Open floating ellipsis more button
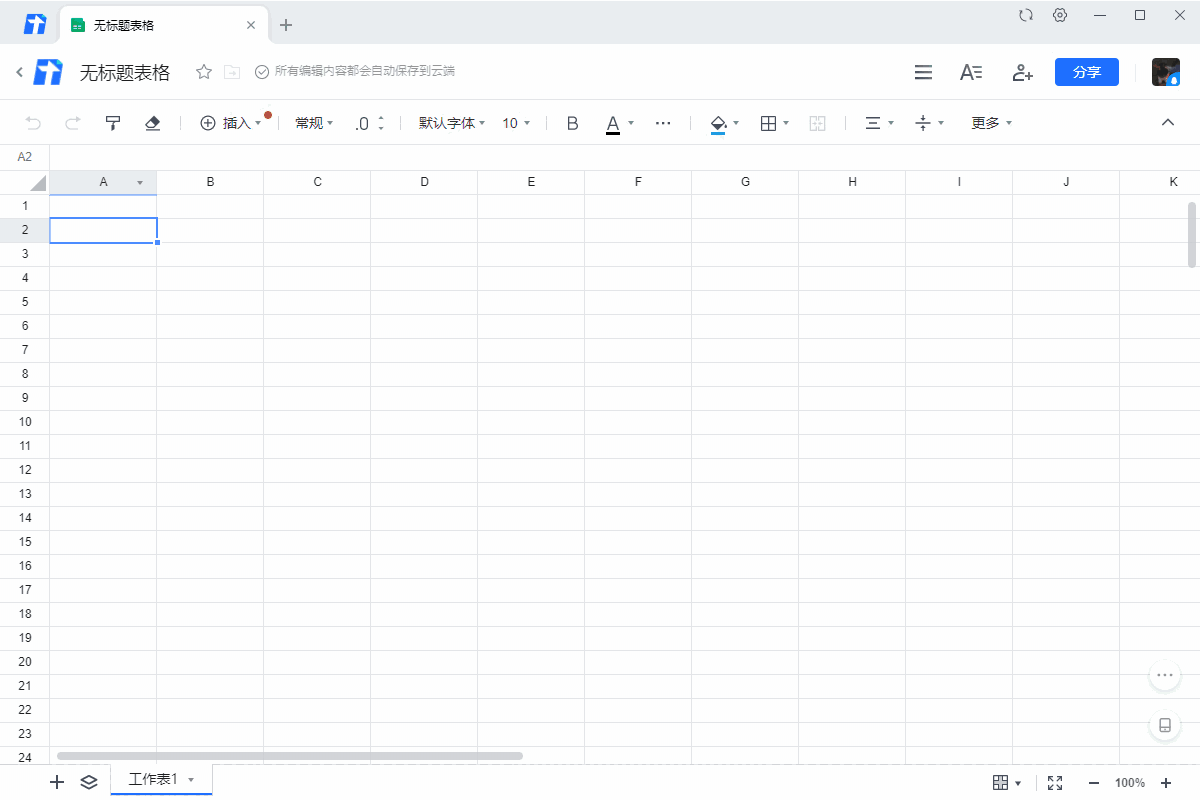Screen dimensions: 1200x800 [x=1165, y=675]
